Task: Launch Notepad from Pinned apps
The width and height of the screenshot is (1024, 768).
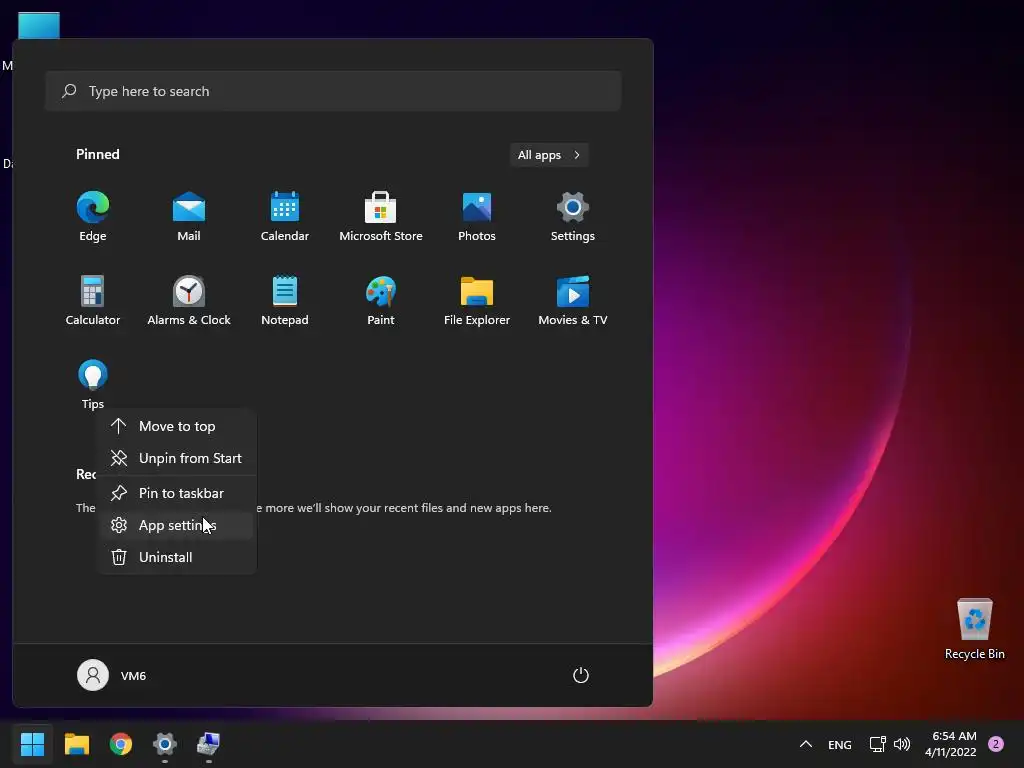Action: point(285,300)
